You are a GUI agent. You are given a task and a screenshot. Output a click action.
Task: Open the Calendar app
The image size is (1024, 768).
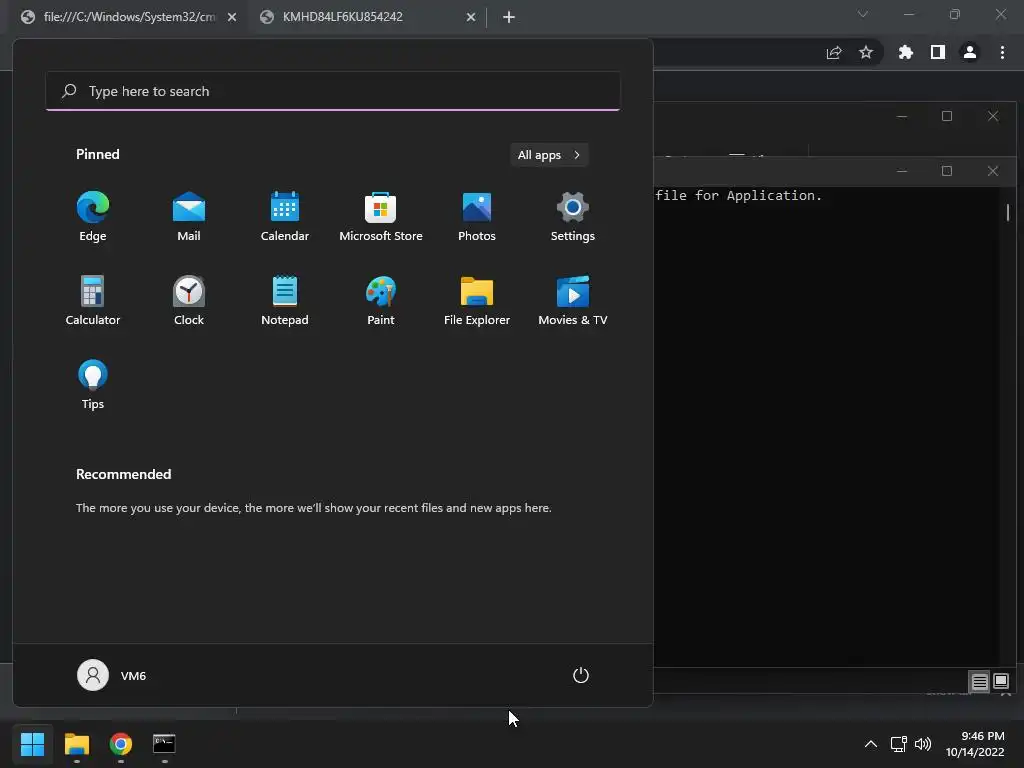pos(285,217)
